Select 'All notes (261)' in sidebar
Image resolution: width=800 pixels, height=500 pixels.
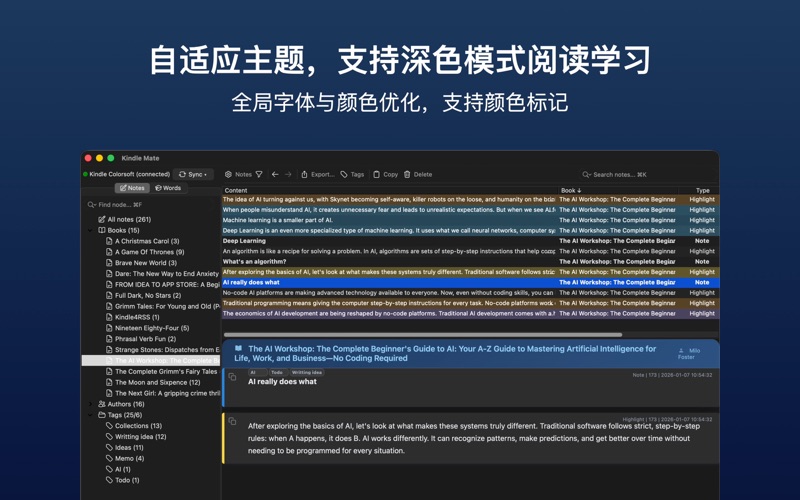coord(128,219)
